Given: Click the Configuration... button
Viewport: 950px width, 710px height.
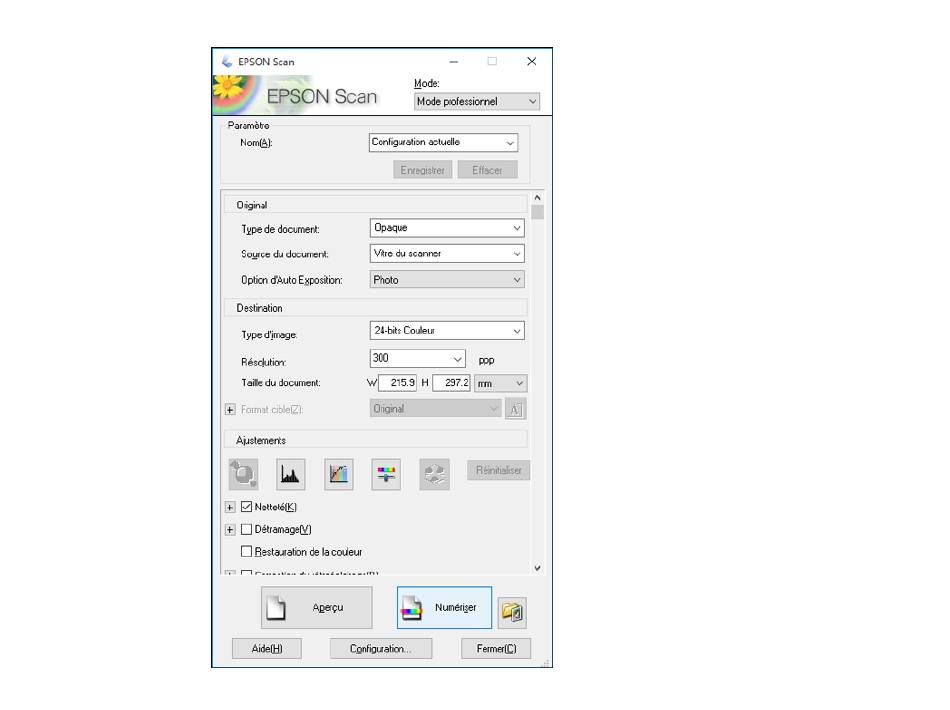Looking at the screenshot, I should click(380, 649).
